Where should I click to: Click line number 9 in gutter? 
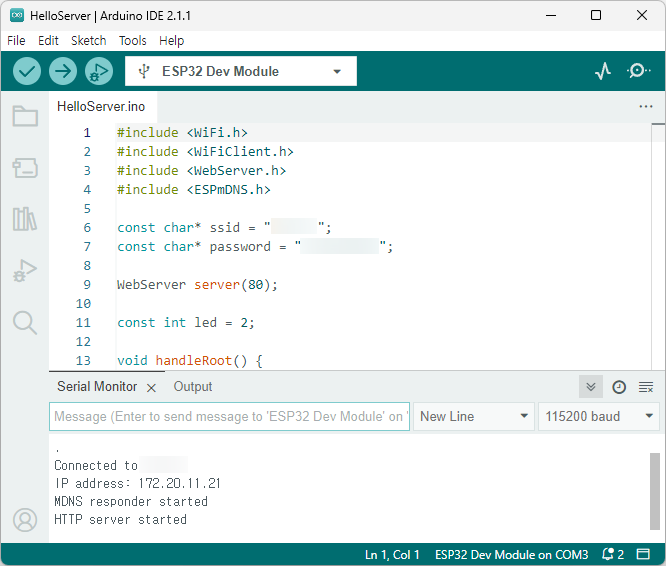(x=87, y=284)
